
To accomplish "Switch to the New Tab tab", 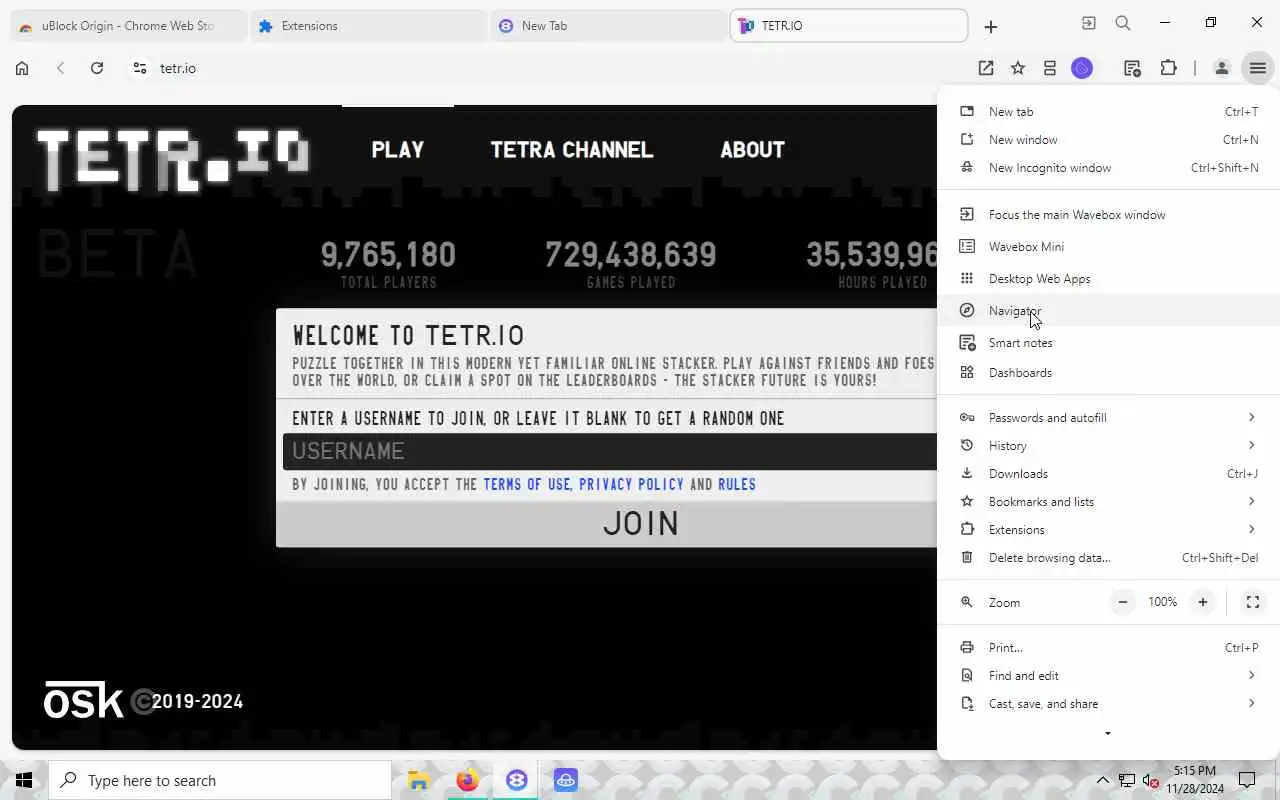I will coord(608,26).
